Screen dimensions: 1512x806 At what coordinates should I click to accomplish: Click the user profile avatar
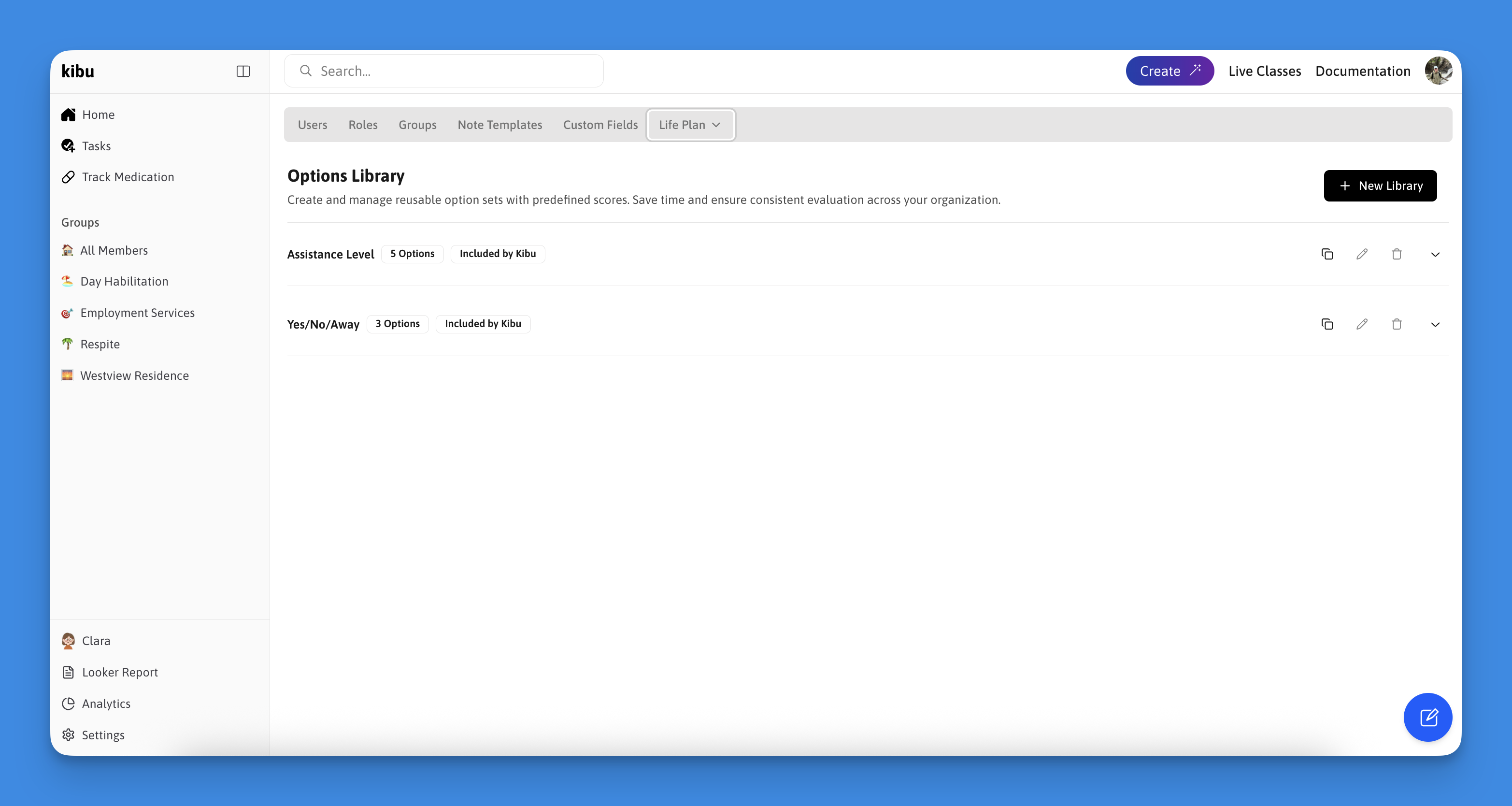tap(1438, 71)
